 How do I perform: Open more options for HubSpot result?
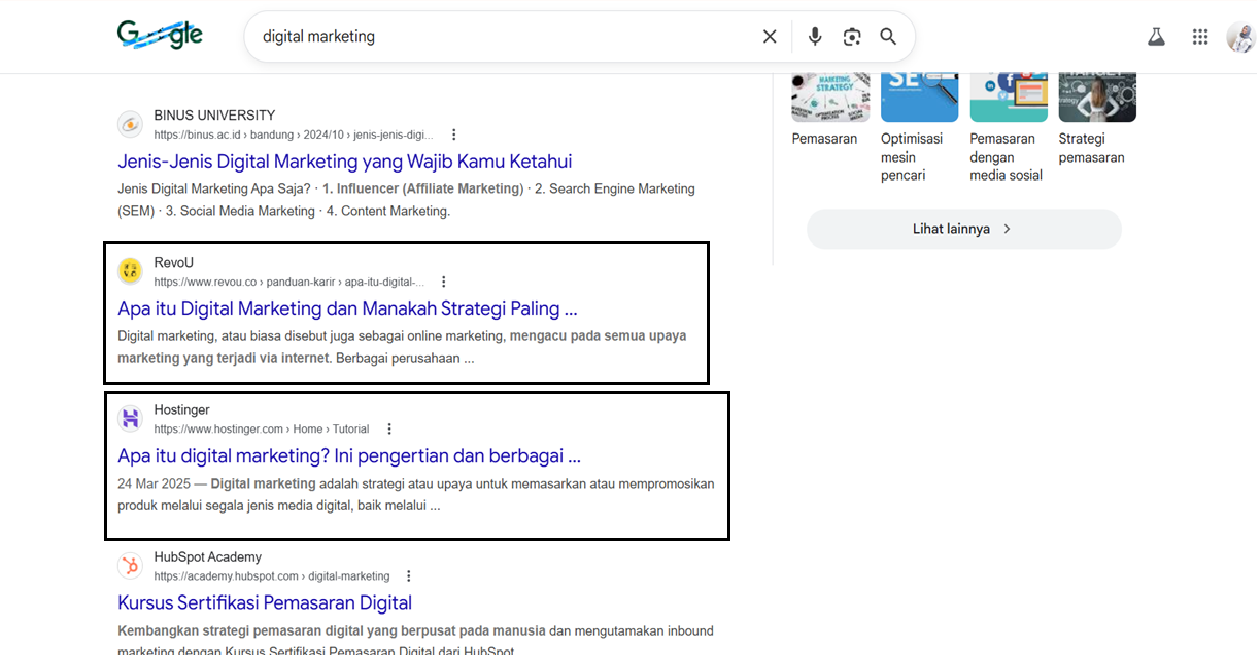[x=409, y=576]
